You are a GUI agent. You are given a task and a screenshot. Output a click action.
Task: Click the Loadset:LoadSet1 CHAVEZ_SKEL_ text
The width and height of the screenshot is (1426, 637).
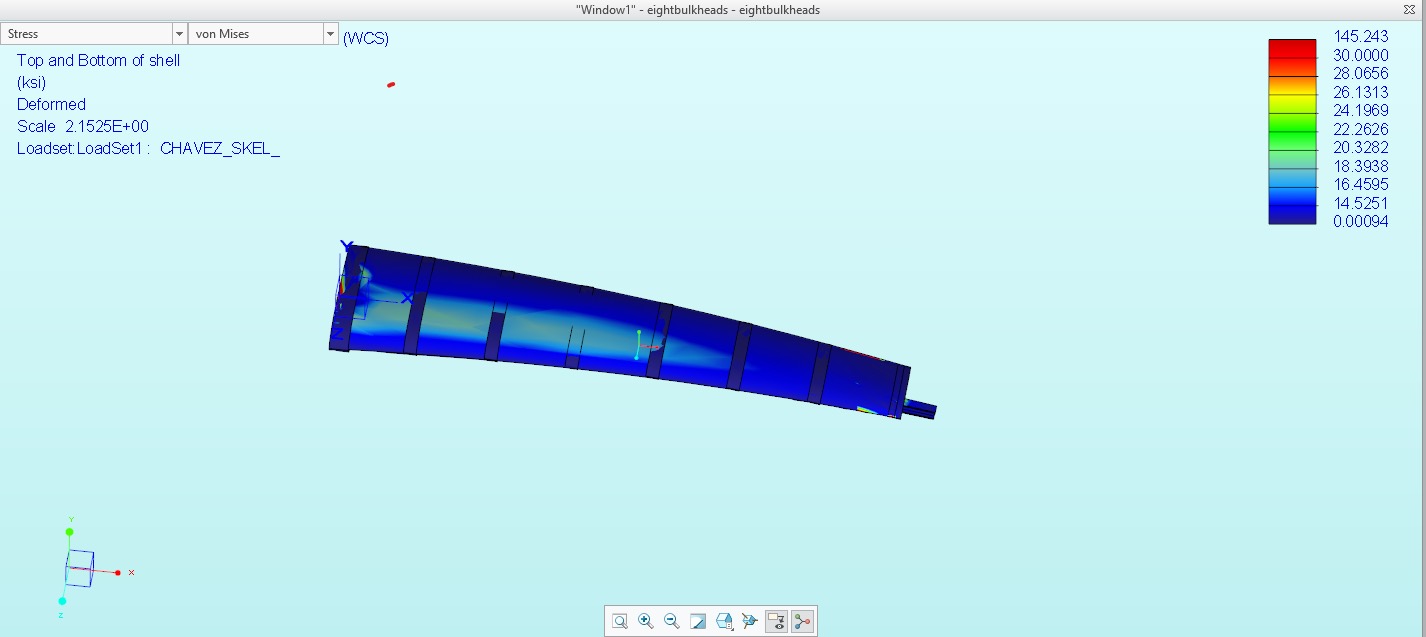coord(149,148)
